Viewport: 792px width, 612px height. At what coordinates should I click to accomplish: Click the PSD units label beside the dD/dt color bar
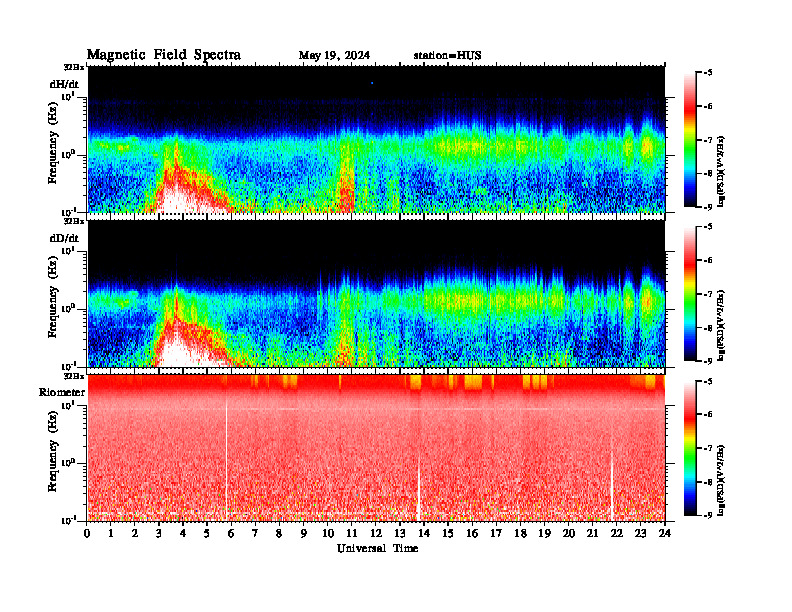pos(721,325)
